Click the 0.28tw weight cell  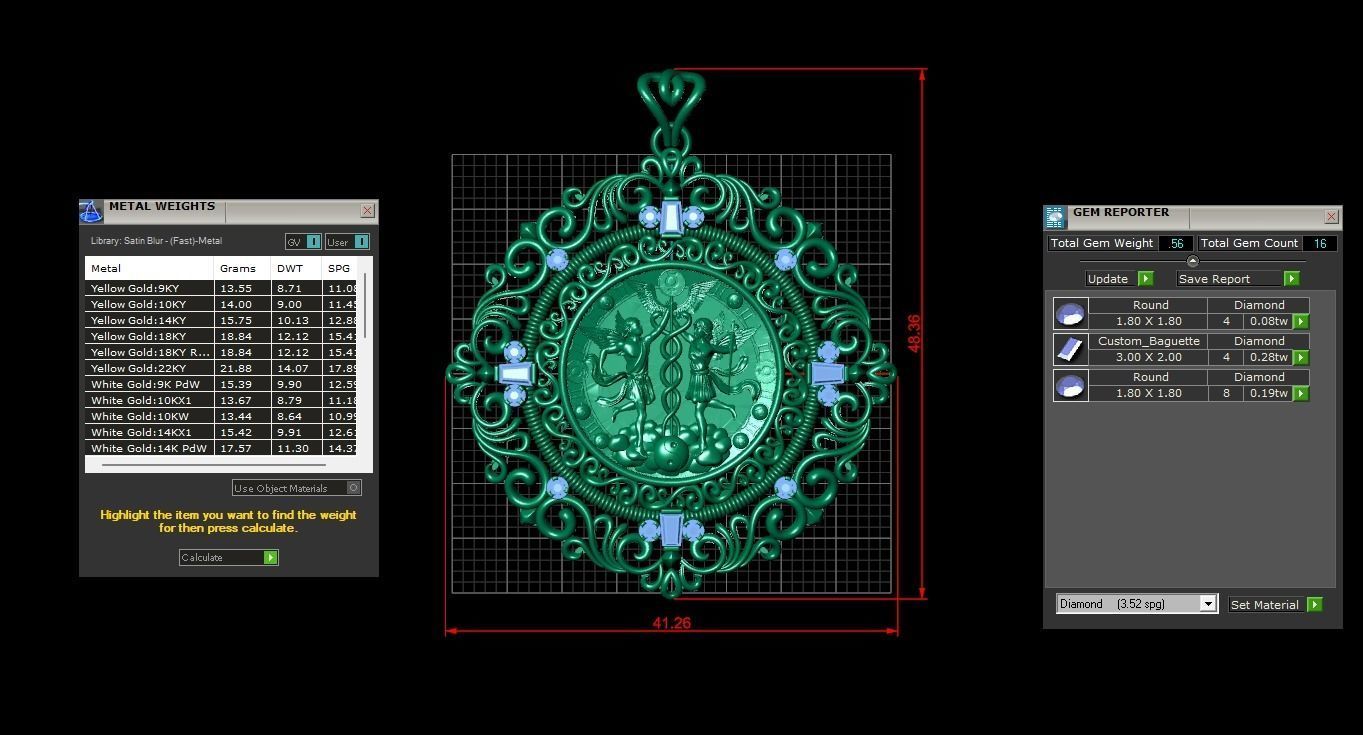click(x=1268, y=357)
